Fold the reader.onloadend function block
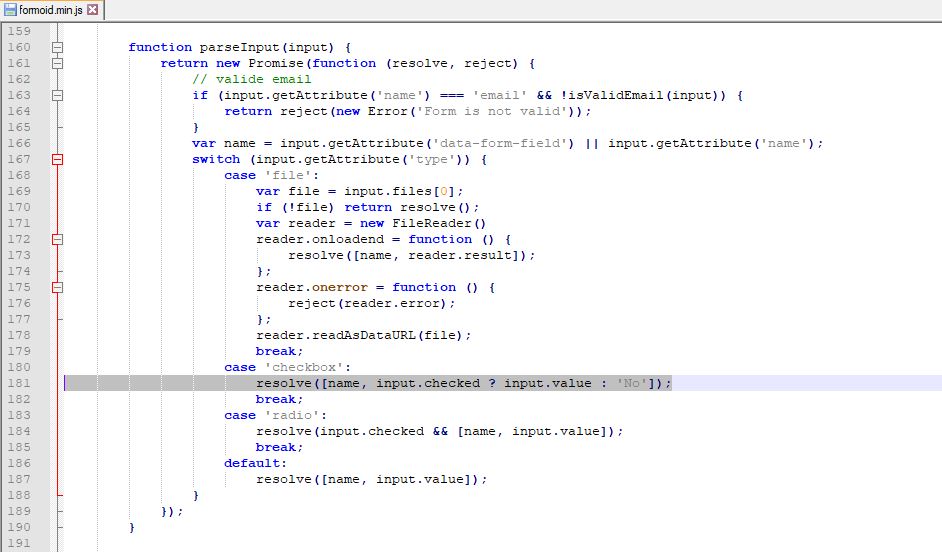The width and height of the screenshot is (942, 552). tap(57, 239)
